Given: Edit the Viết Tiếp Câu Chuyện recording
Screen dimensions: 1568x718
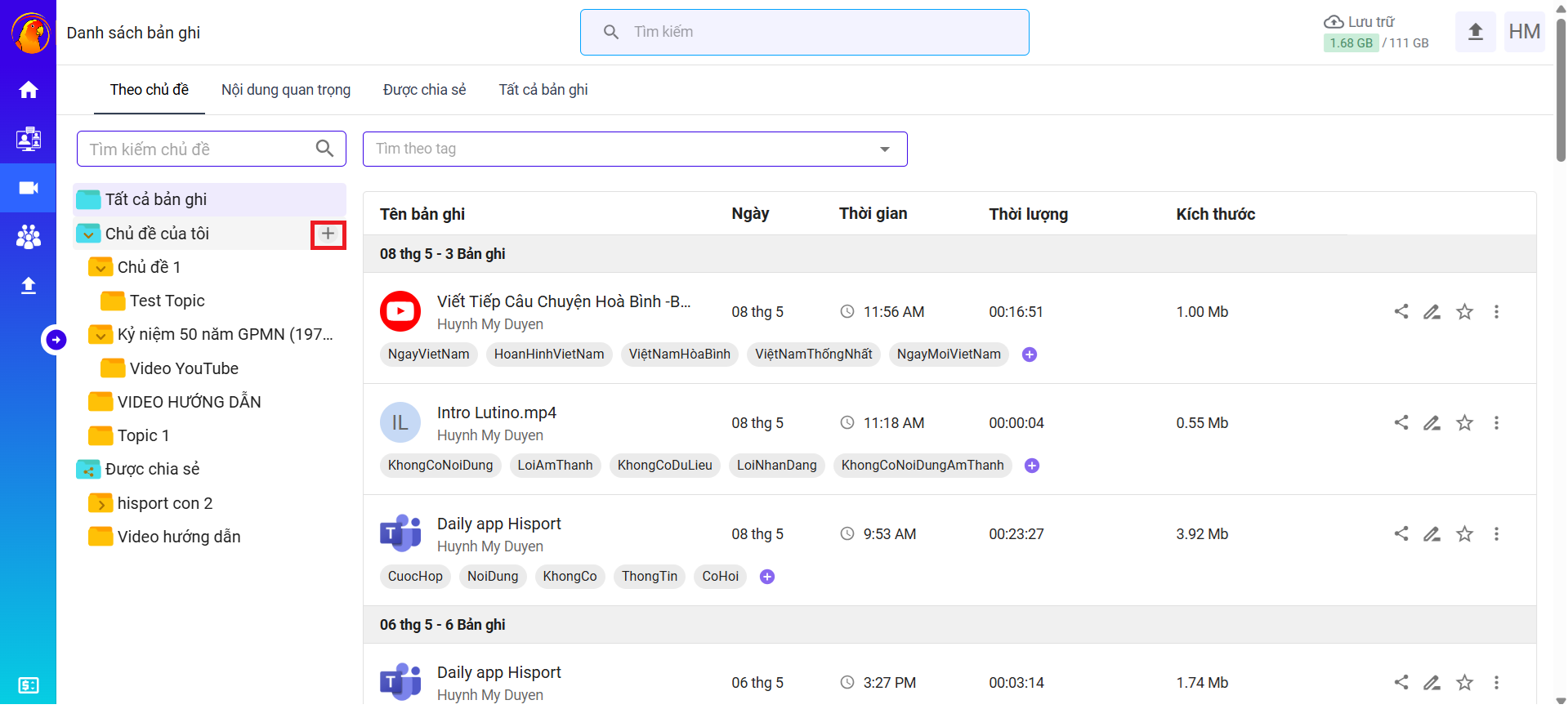Looking at the screenshot, I should (x=1432, y=311).
